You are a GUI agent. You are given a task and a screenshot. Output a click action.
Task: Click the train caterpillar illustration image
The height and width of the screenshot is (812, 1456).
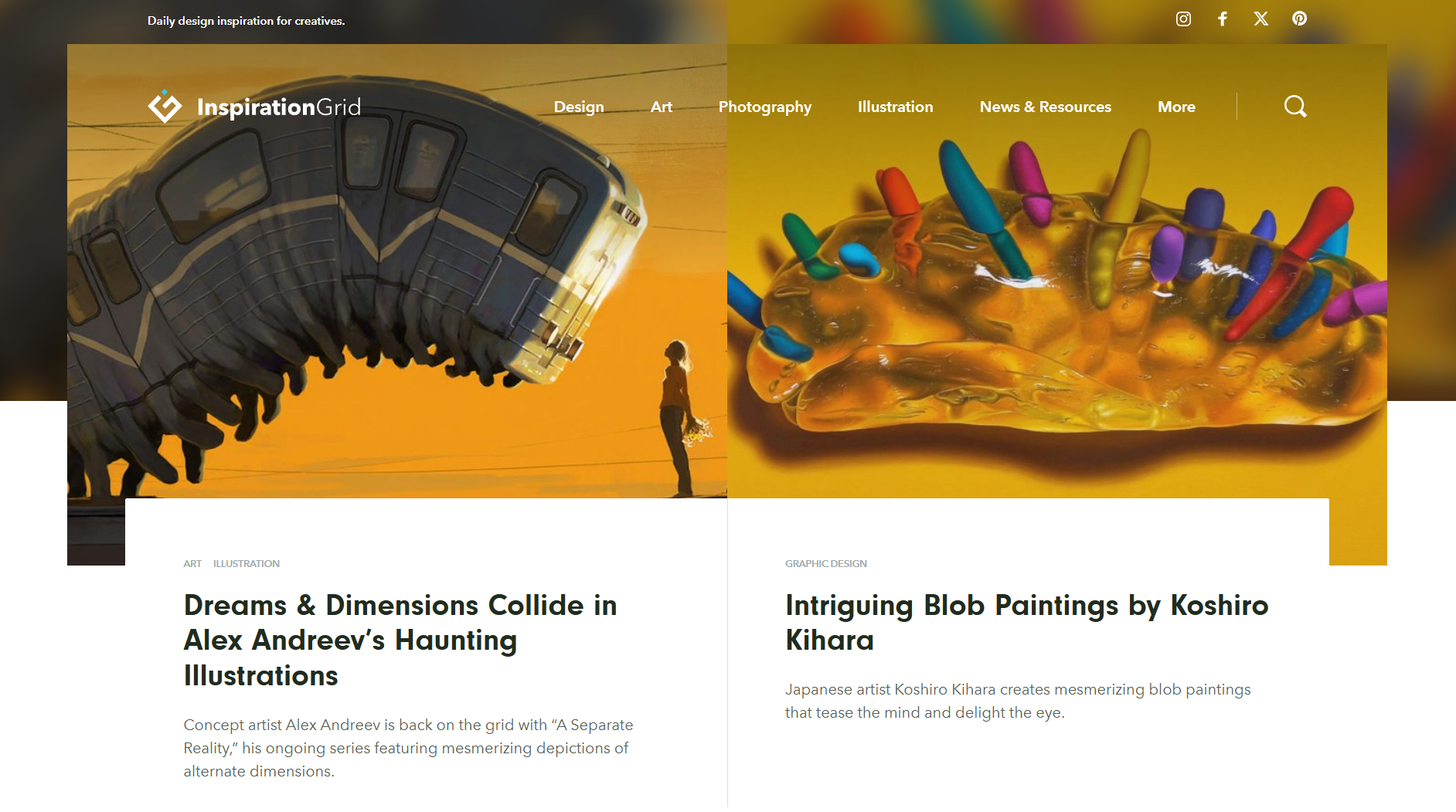[397, 294]
